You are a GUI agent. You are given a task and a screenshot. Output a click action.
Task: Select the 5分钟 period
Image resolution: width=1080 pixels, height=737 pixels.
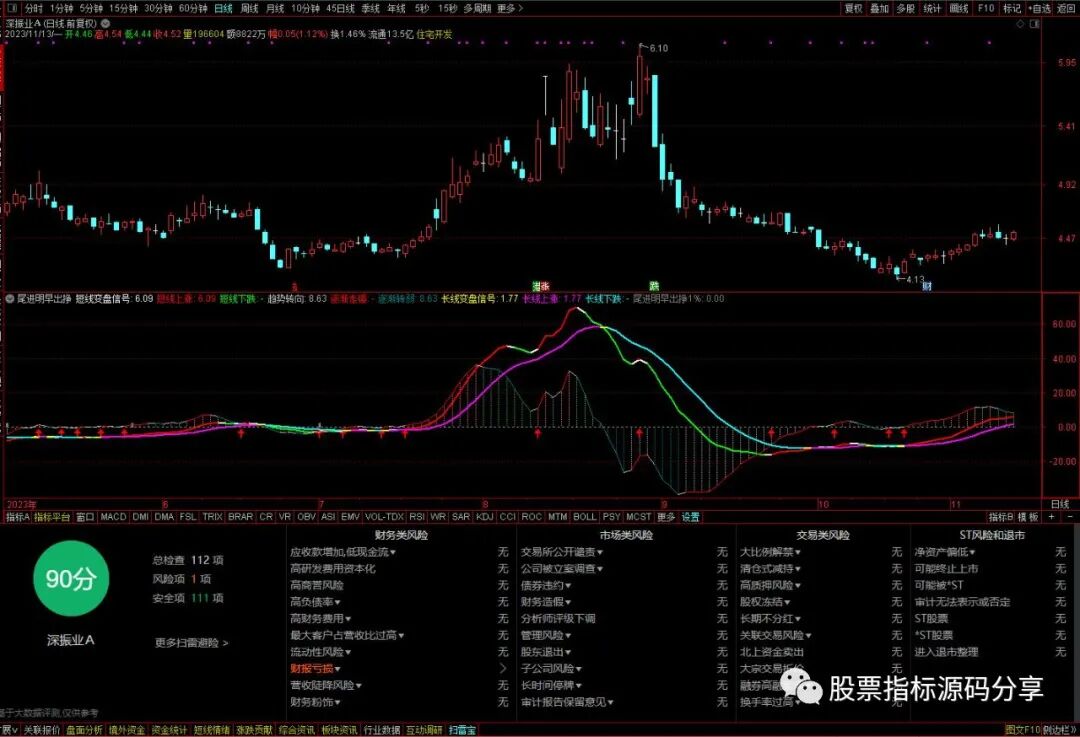click(91, 8)
